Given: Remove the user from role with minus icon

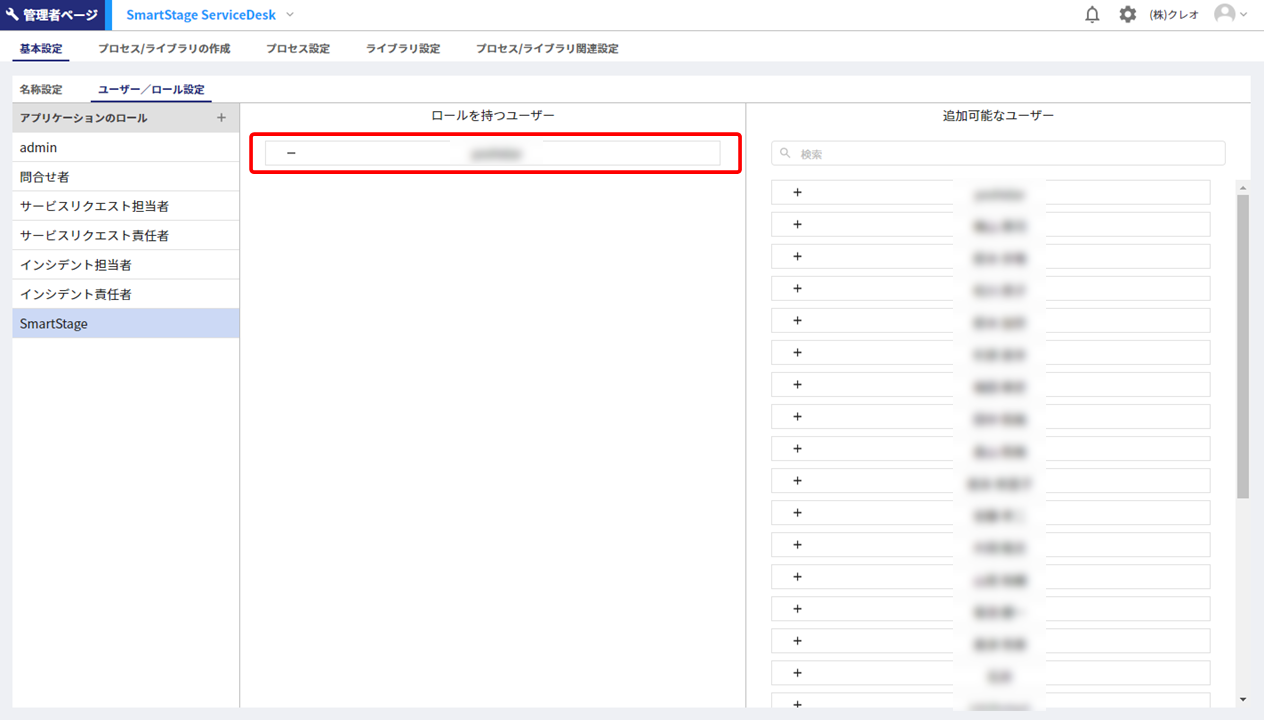Looking at the screenshot, I should [291, 153].
